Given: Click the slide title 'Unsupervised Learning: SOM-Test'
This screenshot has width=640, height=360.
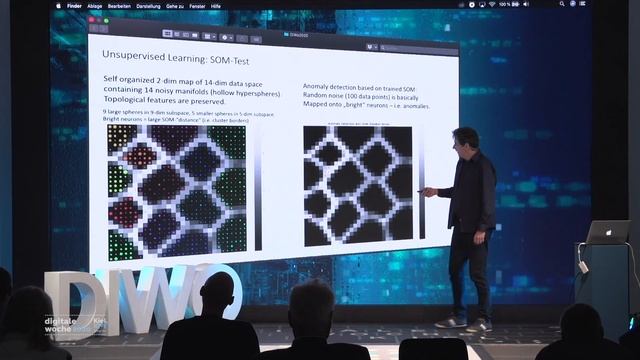Looking at the screenshot, I should pos(176,58).
